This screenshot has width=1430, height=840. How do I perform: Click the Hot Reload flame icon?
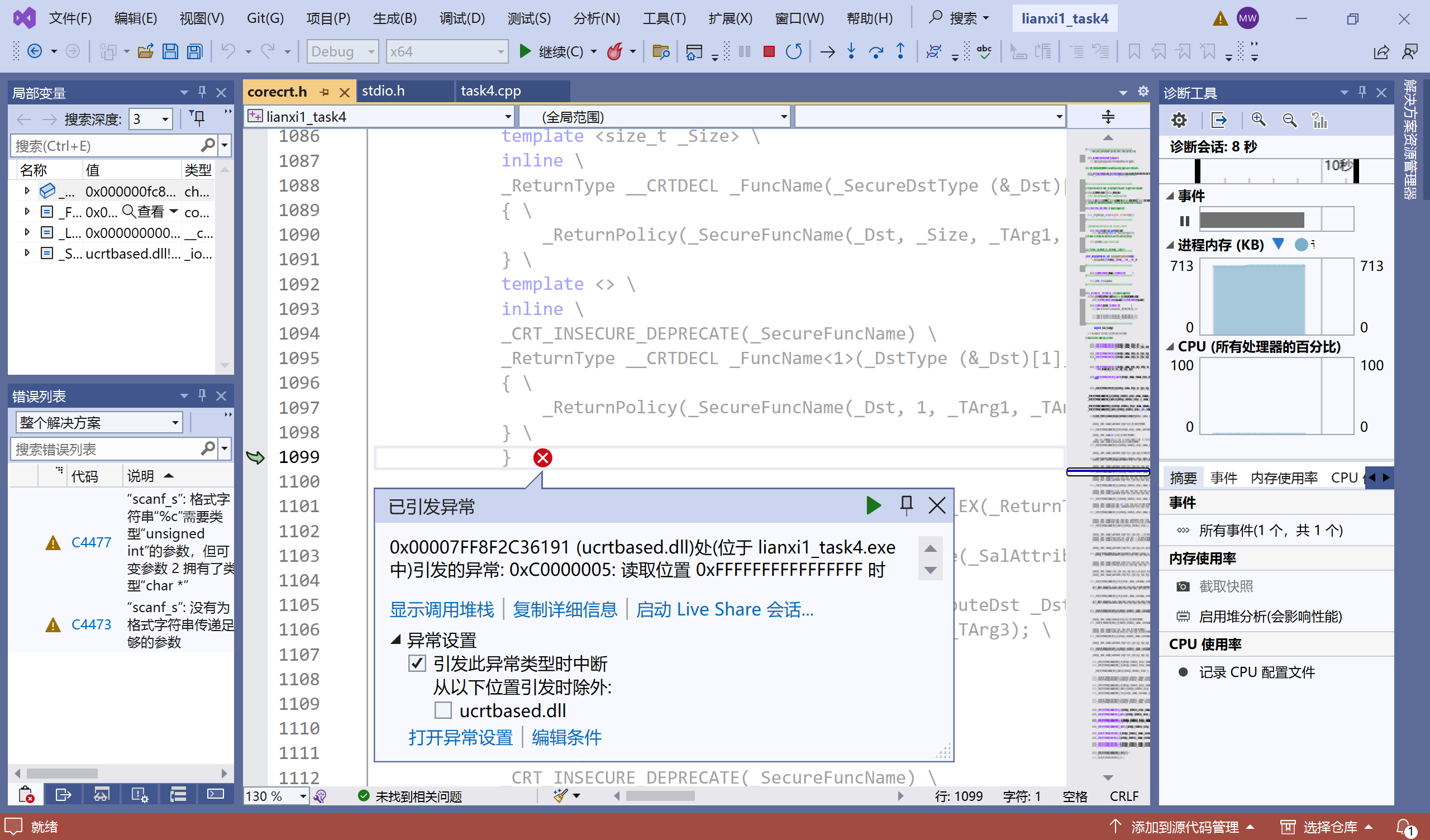614,51
